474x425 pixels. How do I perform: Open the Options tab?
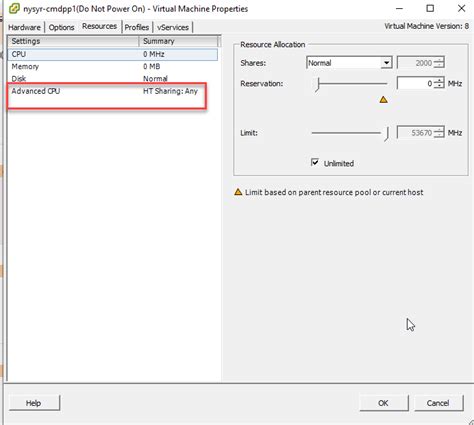pos(61,27)
